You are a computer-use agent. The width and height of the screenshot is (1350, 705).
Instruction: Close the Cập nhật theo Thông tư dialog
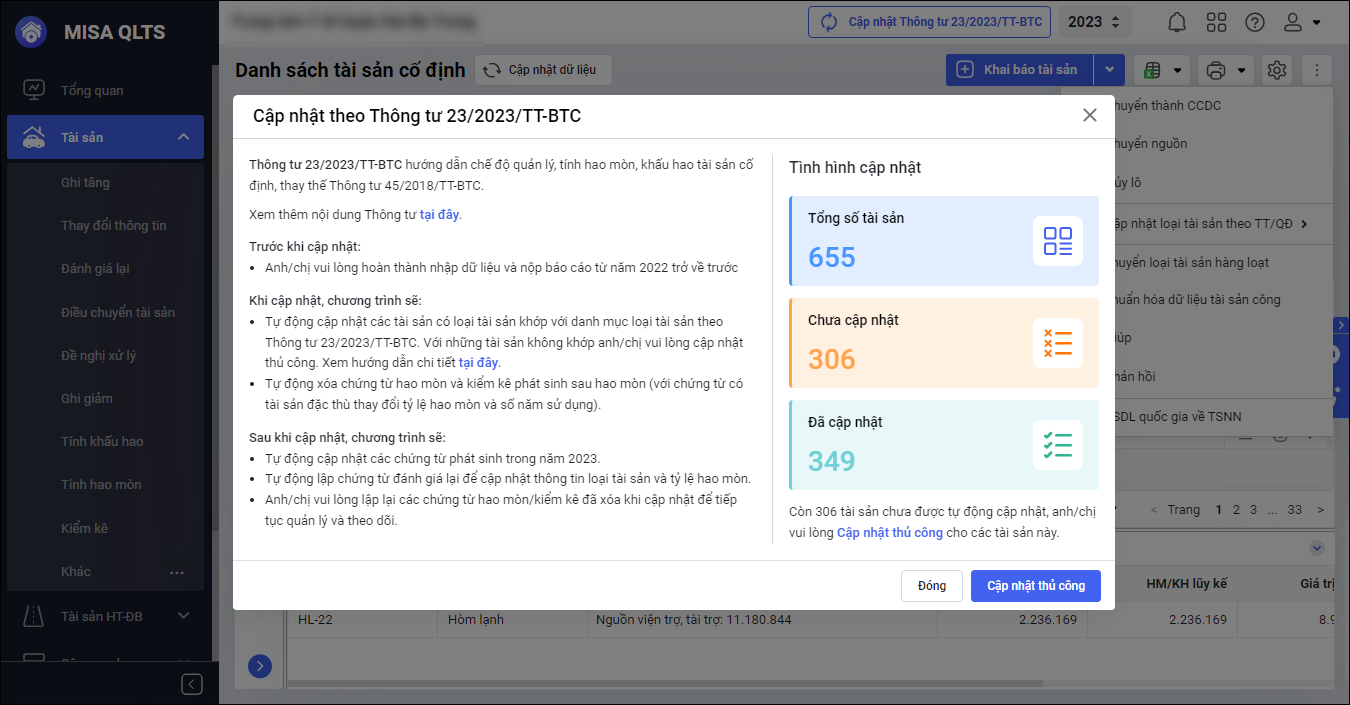pyautogui.click(x=1090, y=115)
